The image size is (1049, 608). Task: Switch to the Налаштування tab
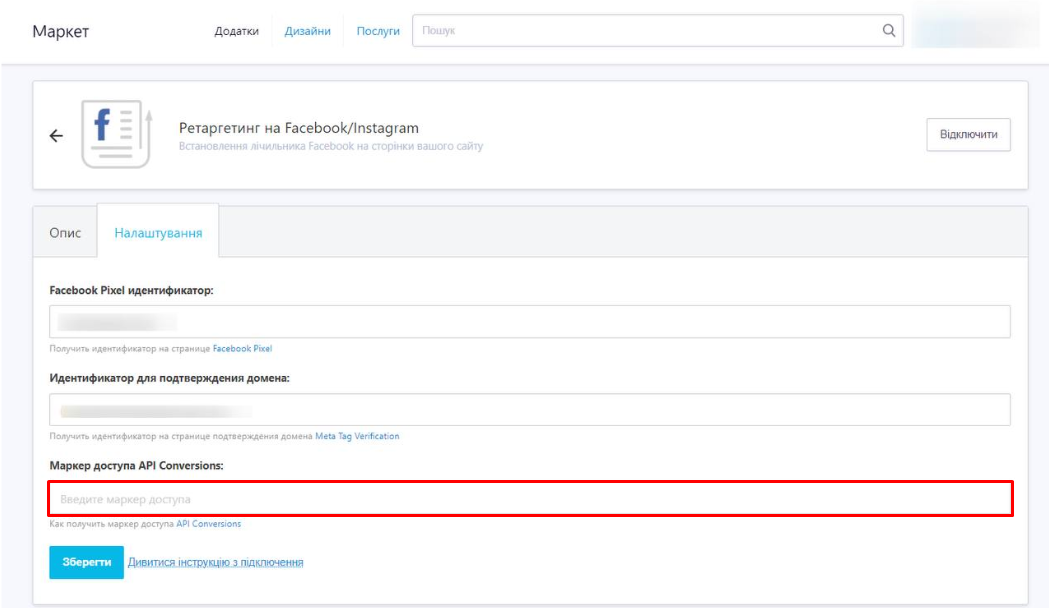pos(158,233)
